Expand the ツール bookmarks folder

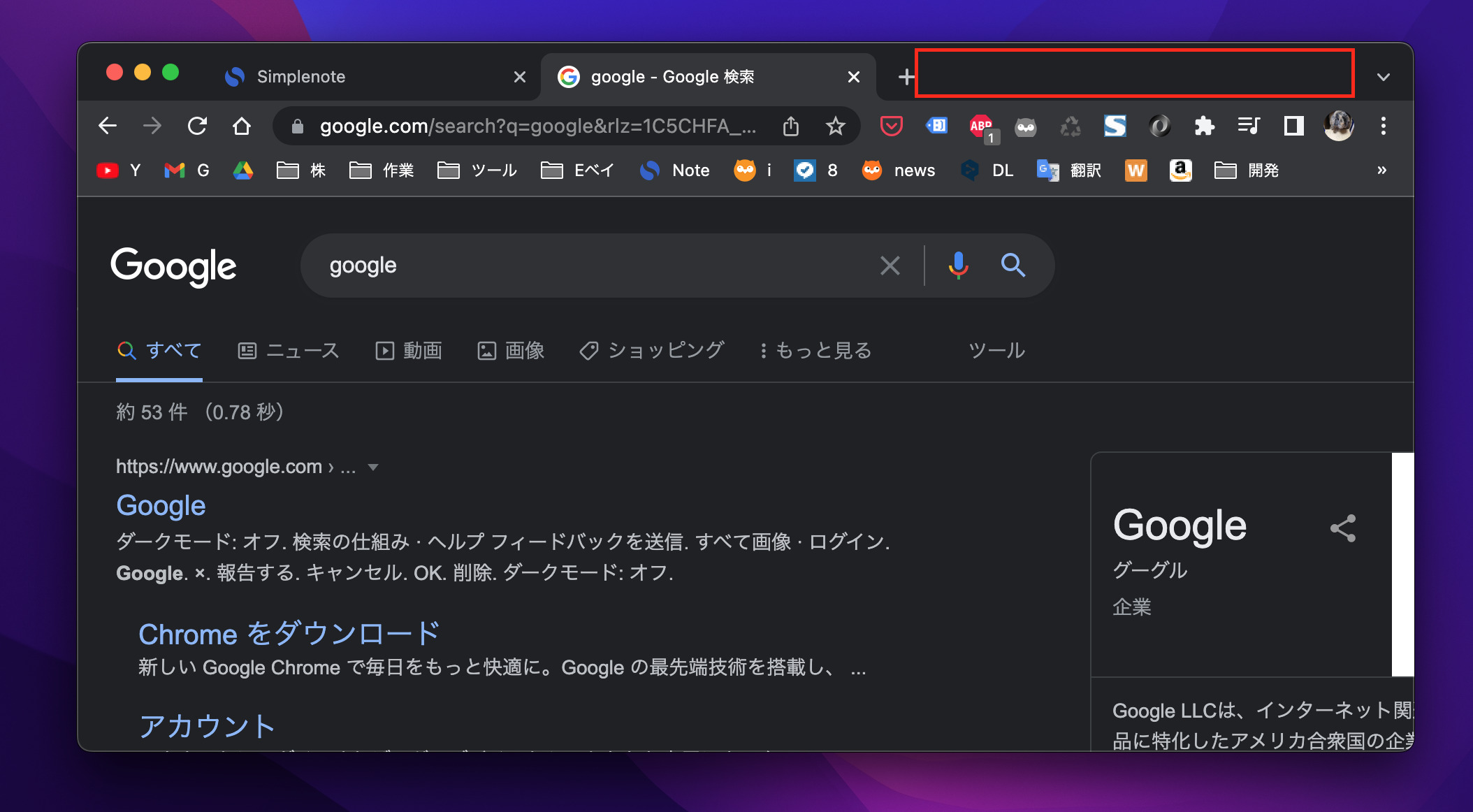click(x=477, y=171)
